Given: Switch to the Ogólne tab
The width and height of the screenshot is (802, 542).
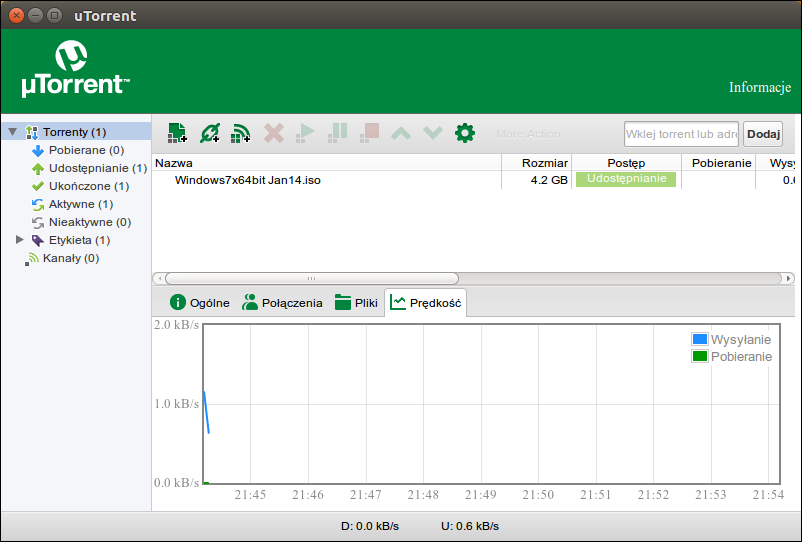Looking at the screenshot, I should [199, 303].
